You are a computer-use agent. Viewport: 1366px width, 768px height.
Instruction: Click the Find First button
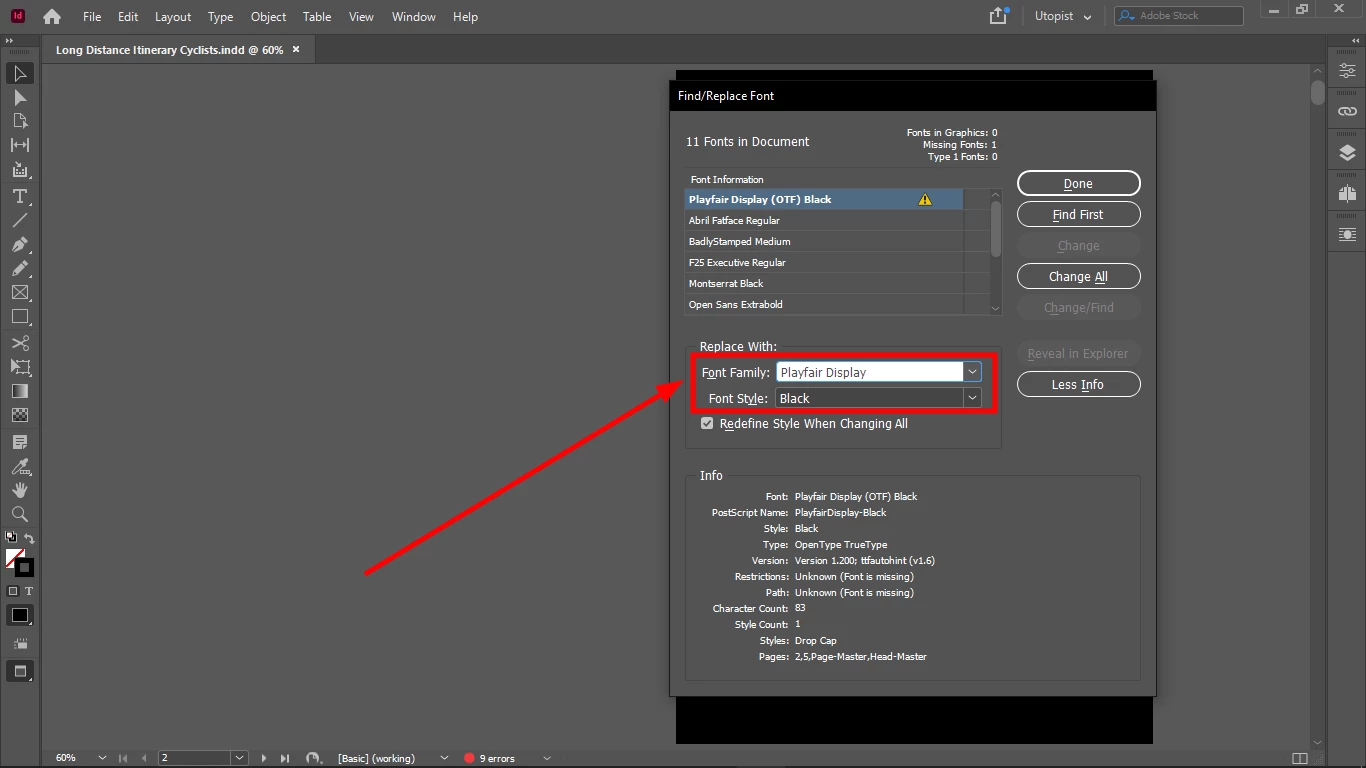(1078, 215)
